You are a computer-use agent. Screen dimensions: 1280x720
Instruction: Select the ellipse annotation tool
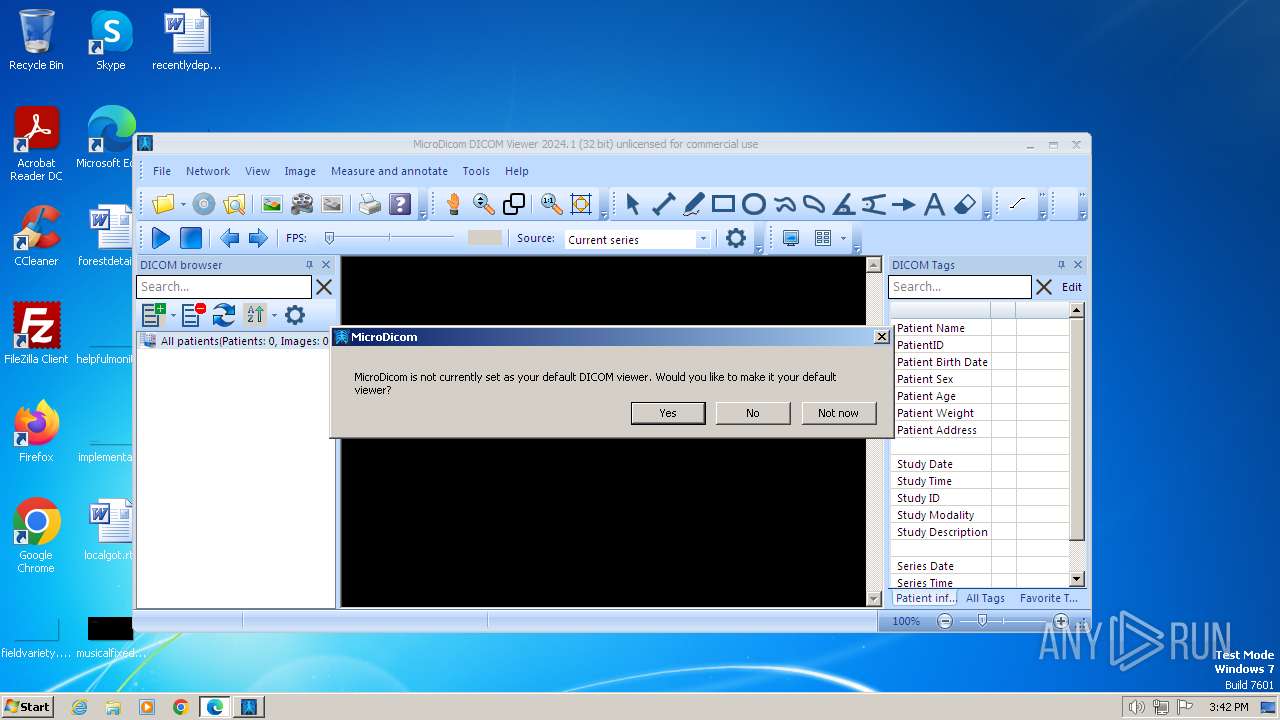(x=754, y=204)
